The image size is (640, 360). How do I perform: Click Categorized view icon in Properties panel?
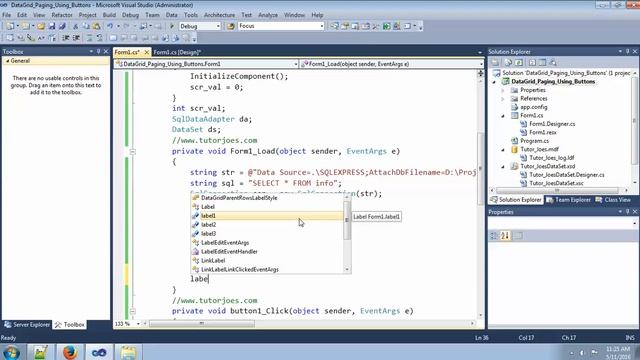494,236
